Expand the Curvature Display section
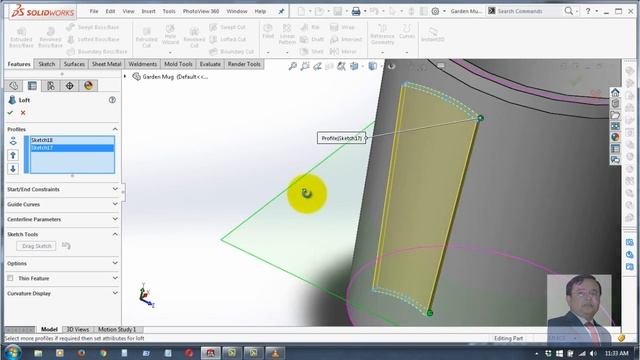The height and width of the screenshot is (360, 640). point(115,293)
